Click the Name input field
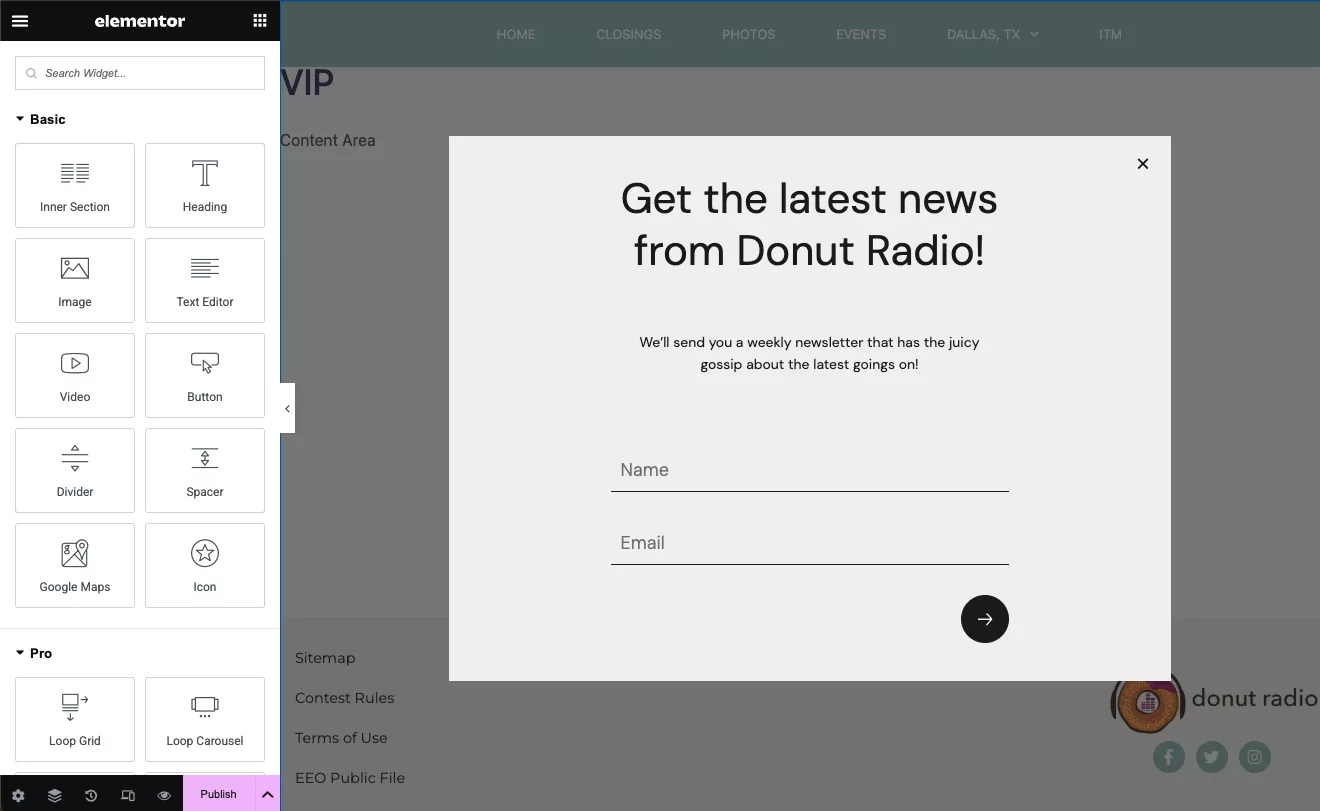The width and height of the screenshot is (1320, 811). tap(810, 470)
